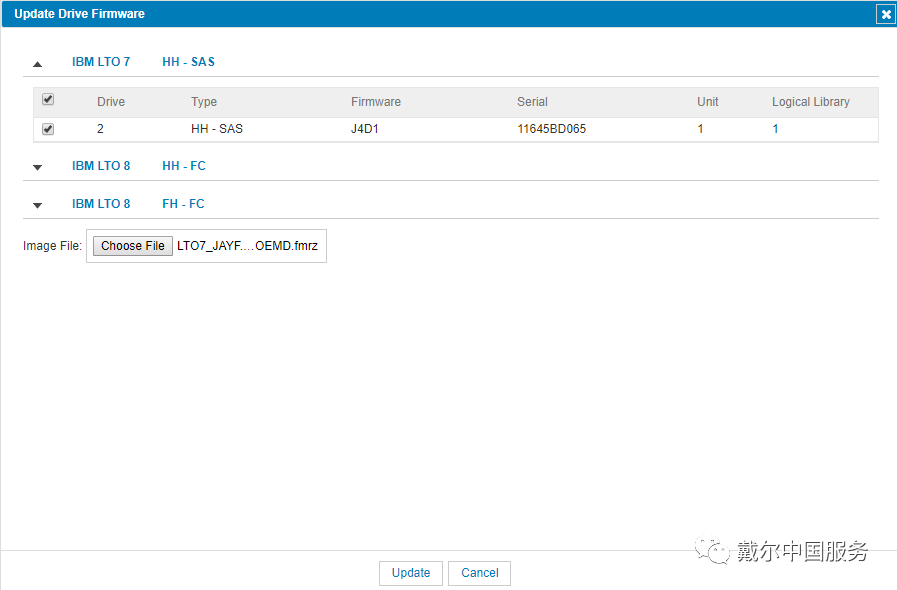
Task: Toggle the select-all checkbox in table header
Action: 48,100
